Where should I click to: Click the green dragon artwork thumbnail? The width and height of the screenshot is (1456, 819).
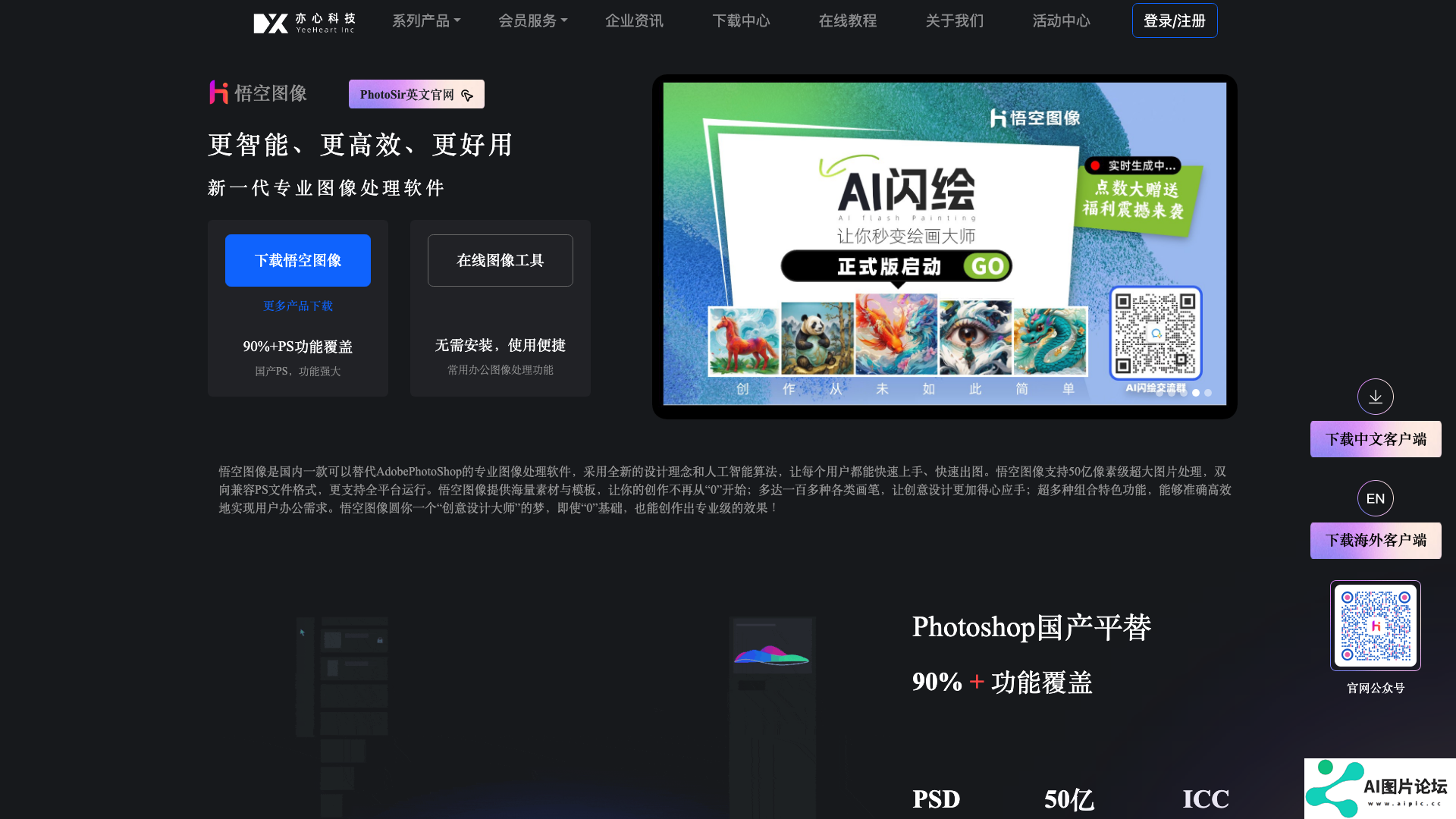pos(1050,340)
